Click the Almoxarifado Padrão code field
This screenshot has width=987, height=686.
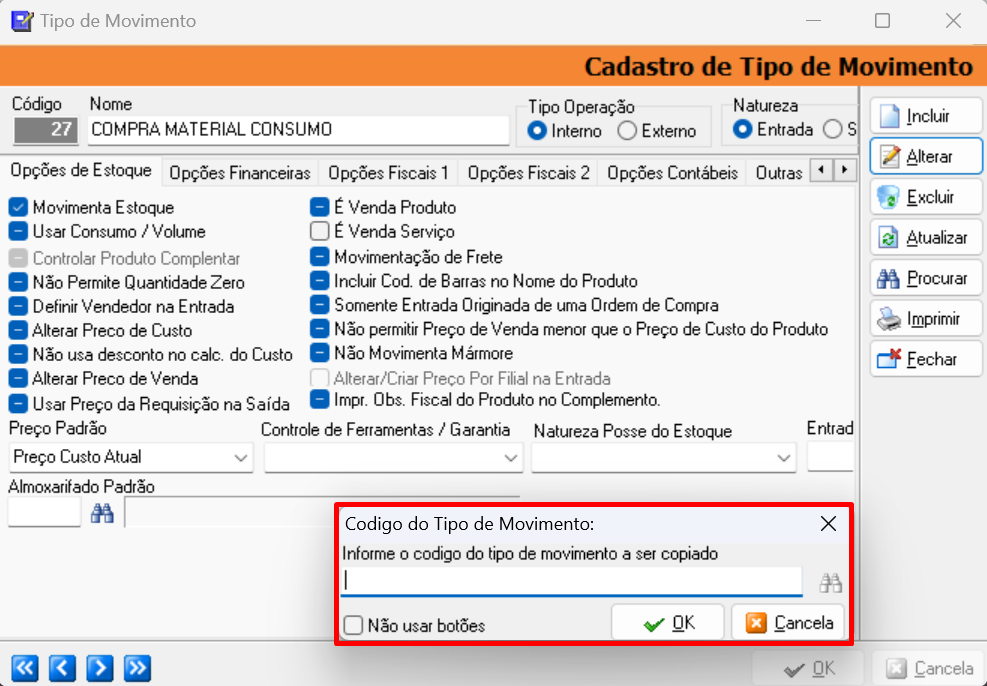pos(45,512)
